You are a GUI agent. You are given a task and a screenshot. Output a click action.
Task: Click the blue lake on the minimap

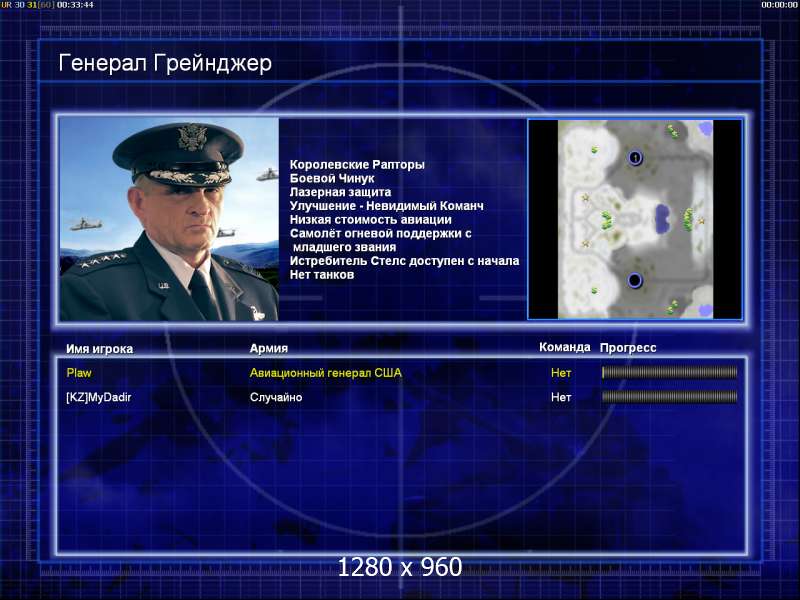tap(662, 218)
